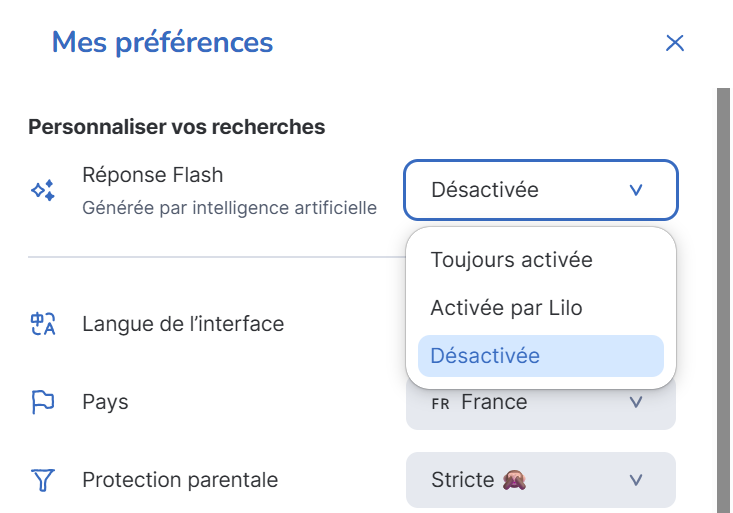Screen dimensions: 733x513
Task: Open the Pays France dropdown
Action: [540, 403]
